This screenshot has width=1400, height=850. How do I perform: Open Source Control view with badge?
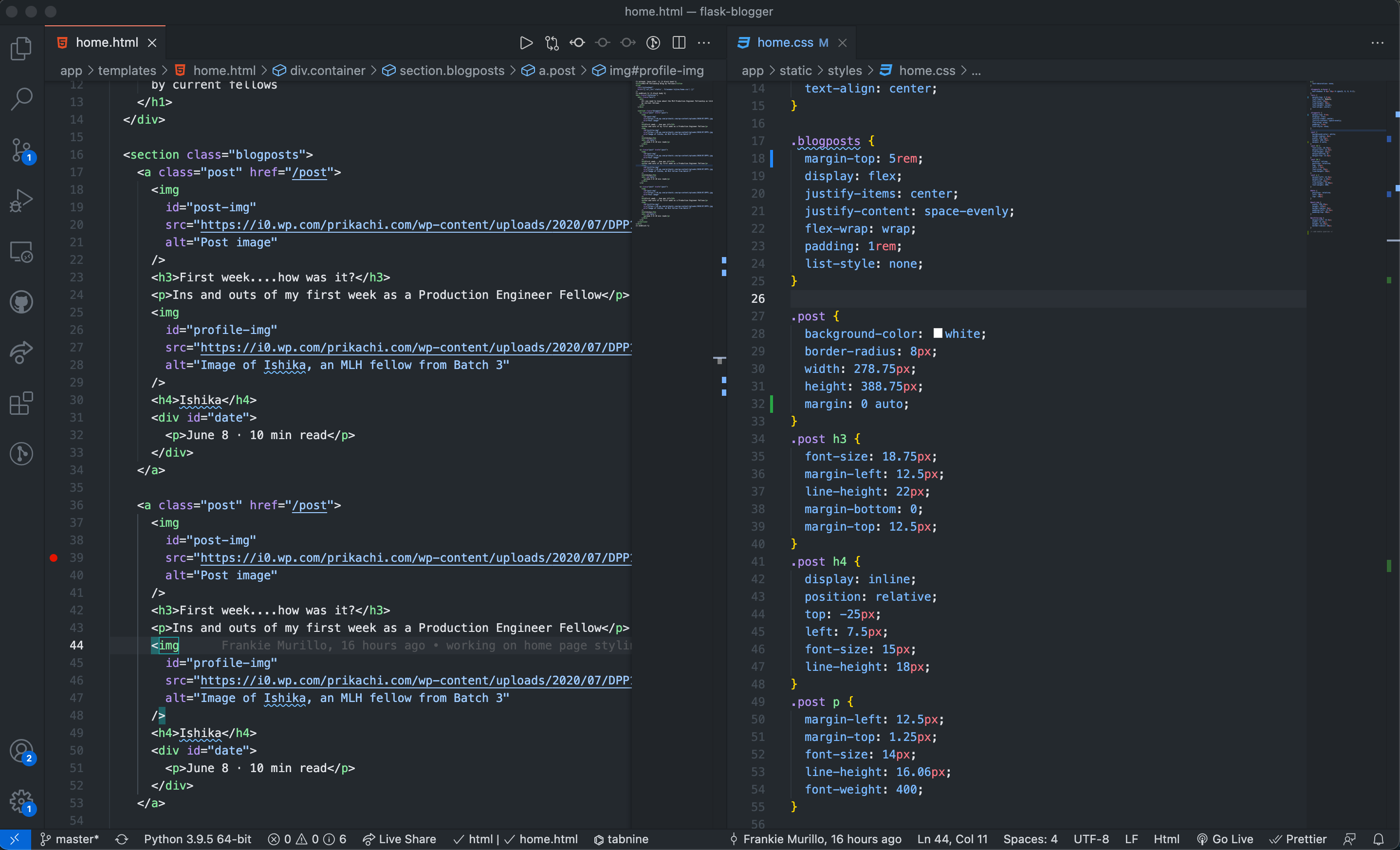21,150
